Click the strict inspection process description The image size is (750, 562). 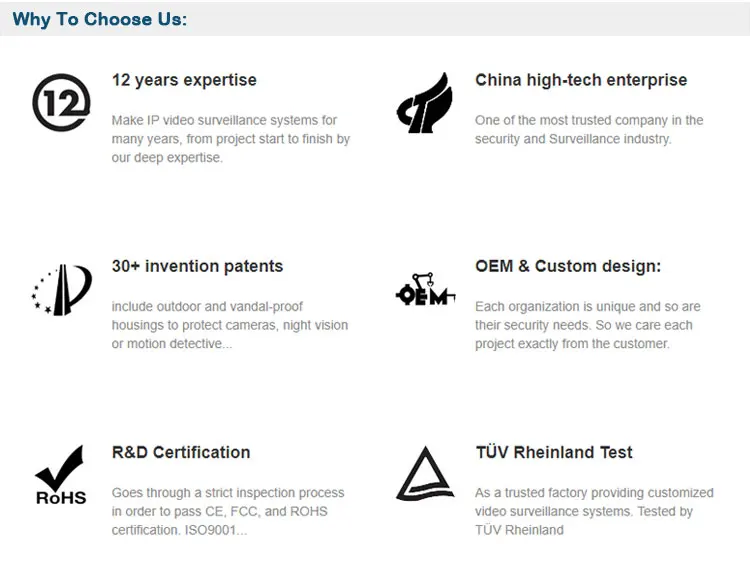[x=227, y=511]
